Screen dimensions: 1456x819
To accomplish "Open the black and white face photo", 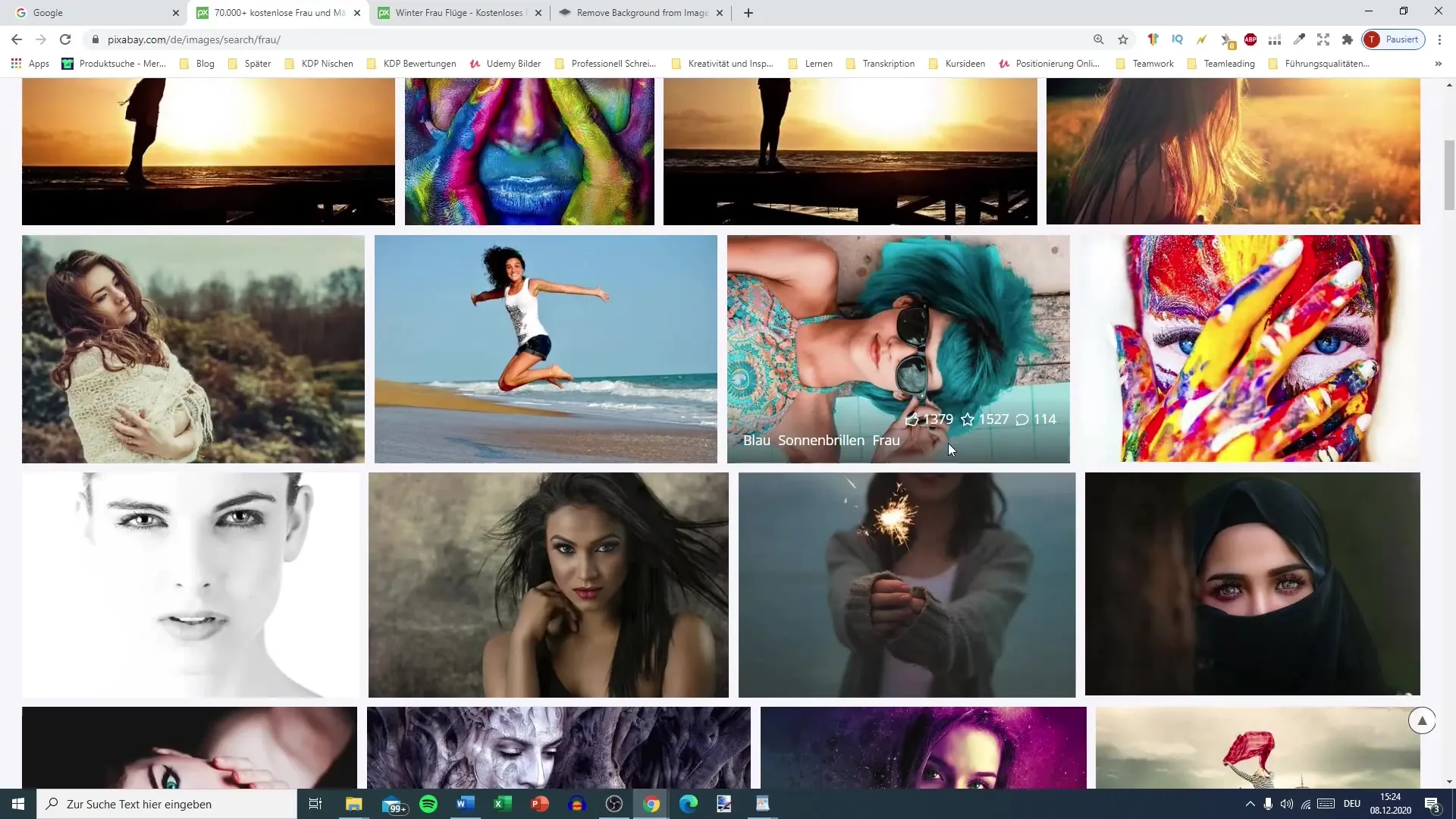I will click(190, 585).
